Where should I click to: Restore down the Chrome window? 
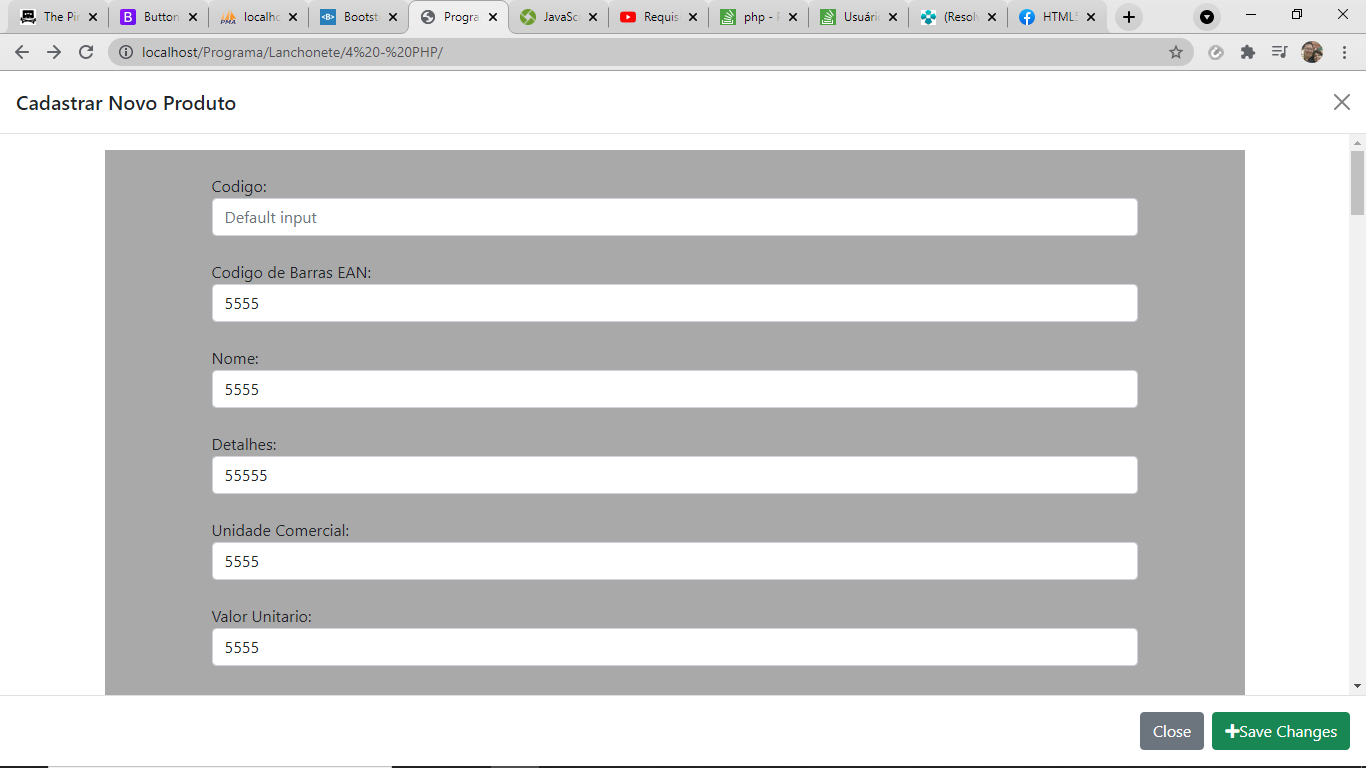pos(1297,14)
